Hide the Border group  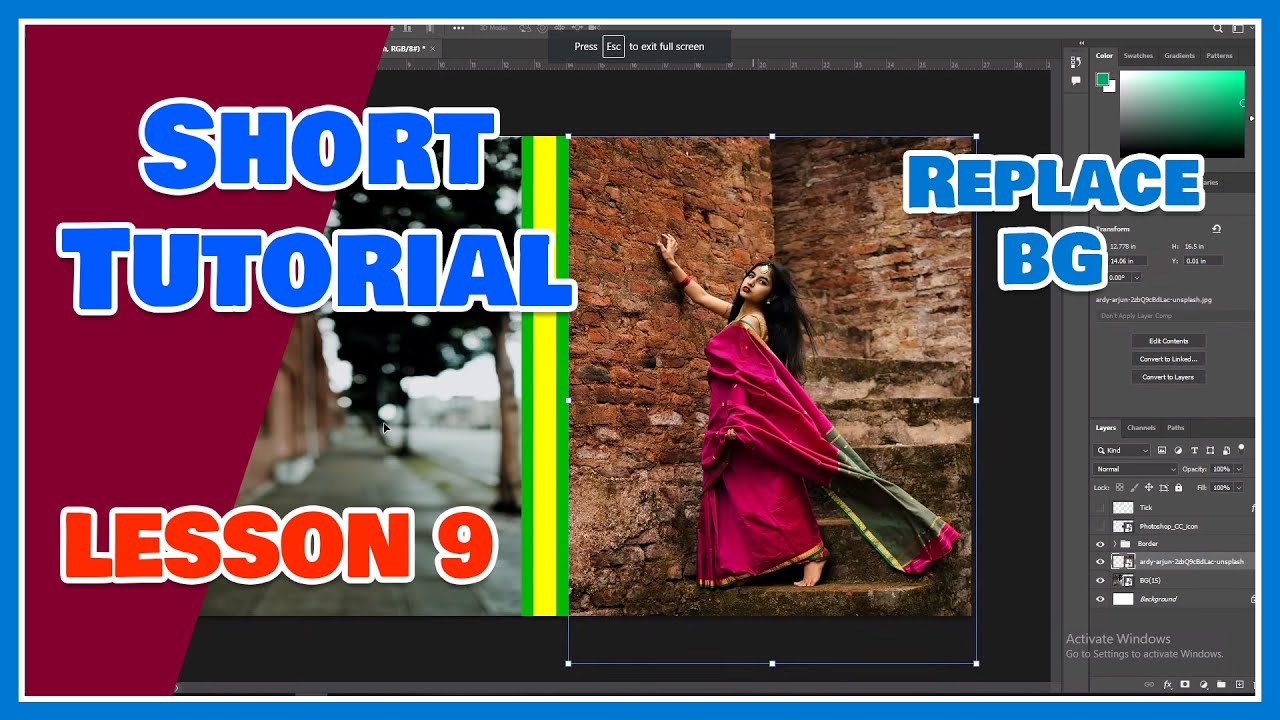point(1100,544)
